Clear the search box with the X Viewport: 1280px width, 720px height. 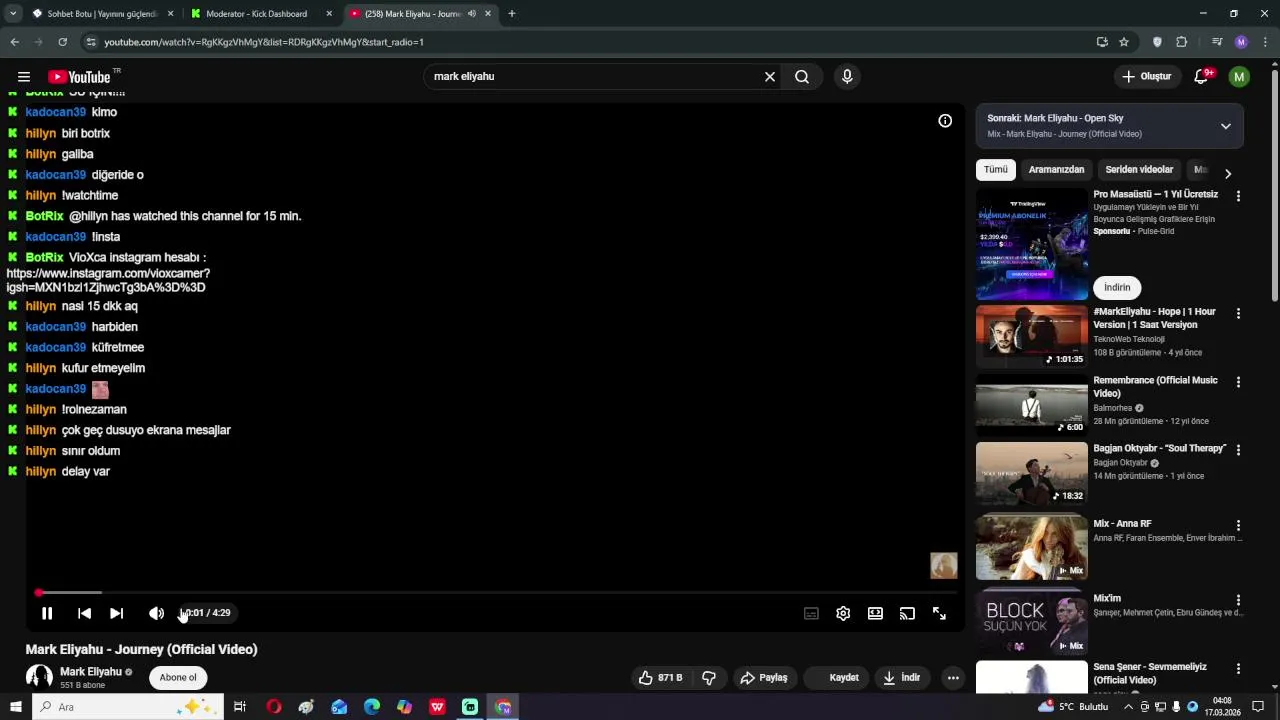(x=770, y=77)
